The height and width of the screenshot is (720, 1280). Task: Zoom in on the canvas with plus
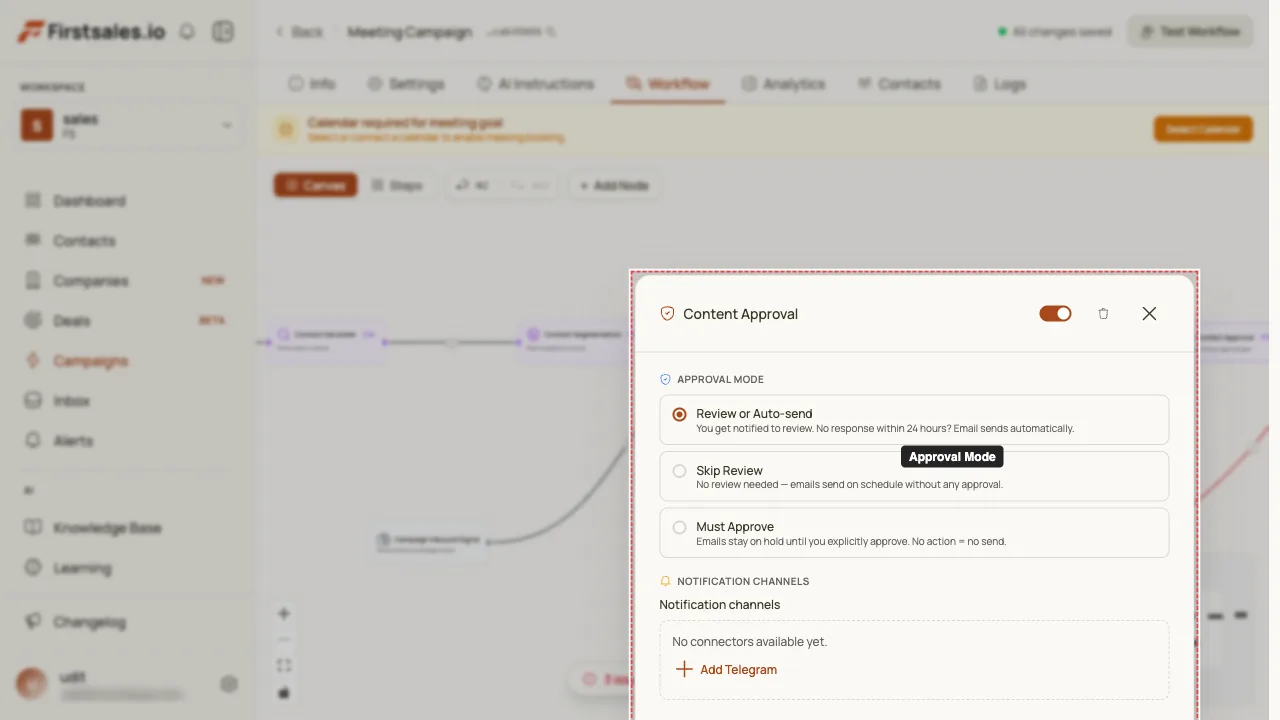click(x=284, y=614)
